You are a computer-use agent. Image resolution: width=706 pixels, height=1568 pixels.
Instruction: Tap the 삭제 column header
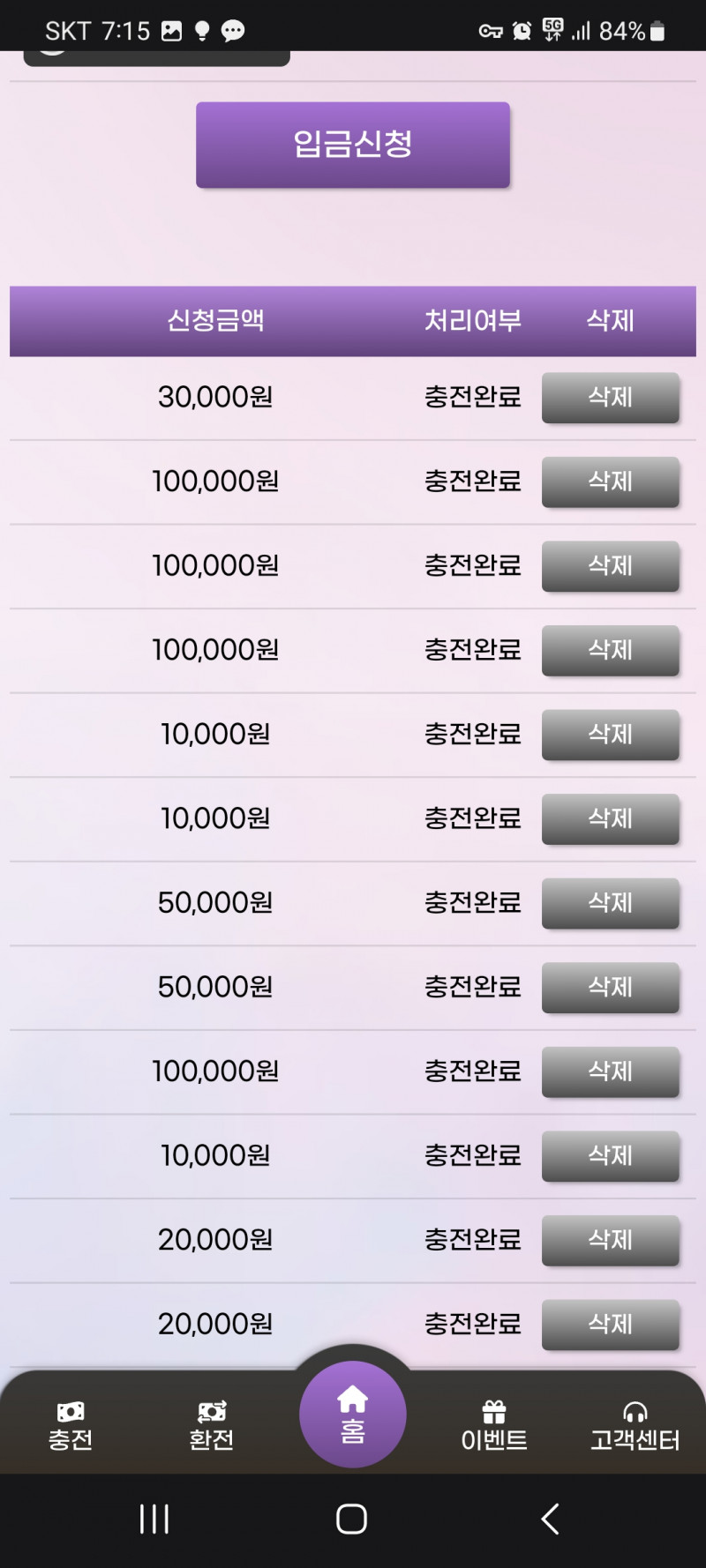tap(611, 320)
